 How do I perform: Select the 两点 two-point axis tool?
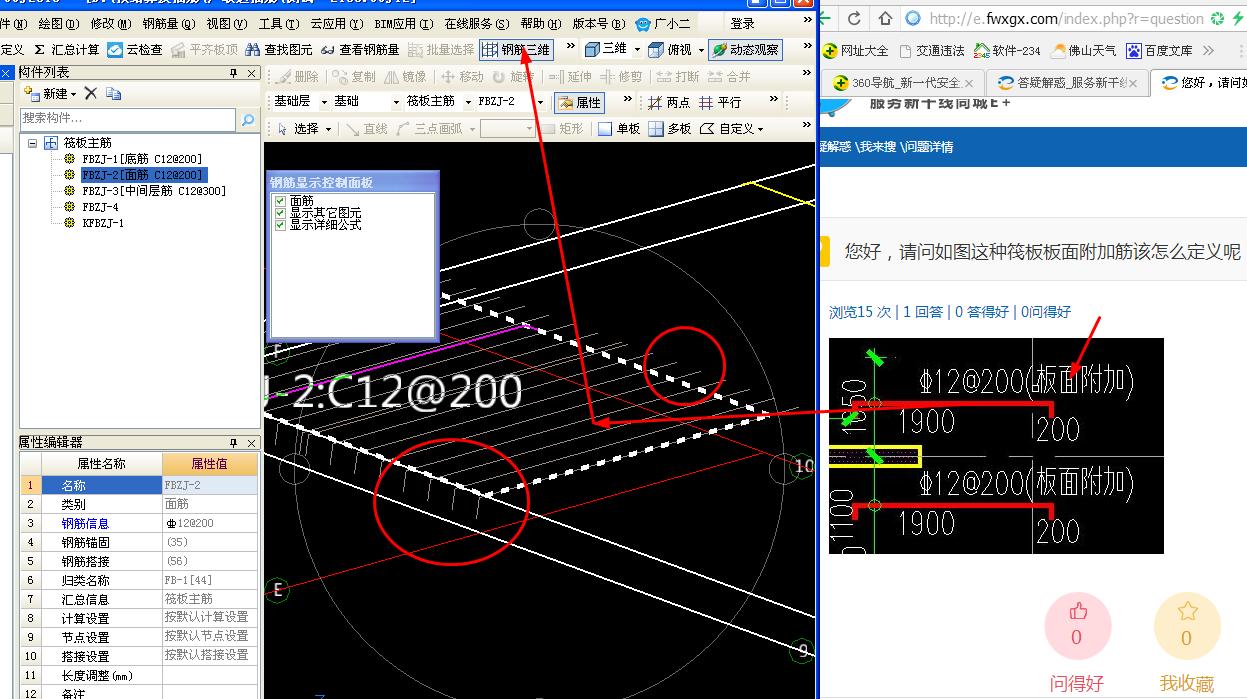(x=668, y=102)
